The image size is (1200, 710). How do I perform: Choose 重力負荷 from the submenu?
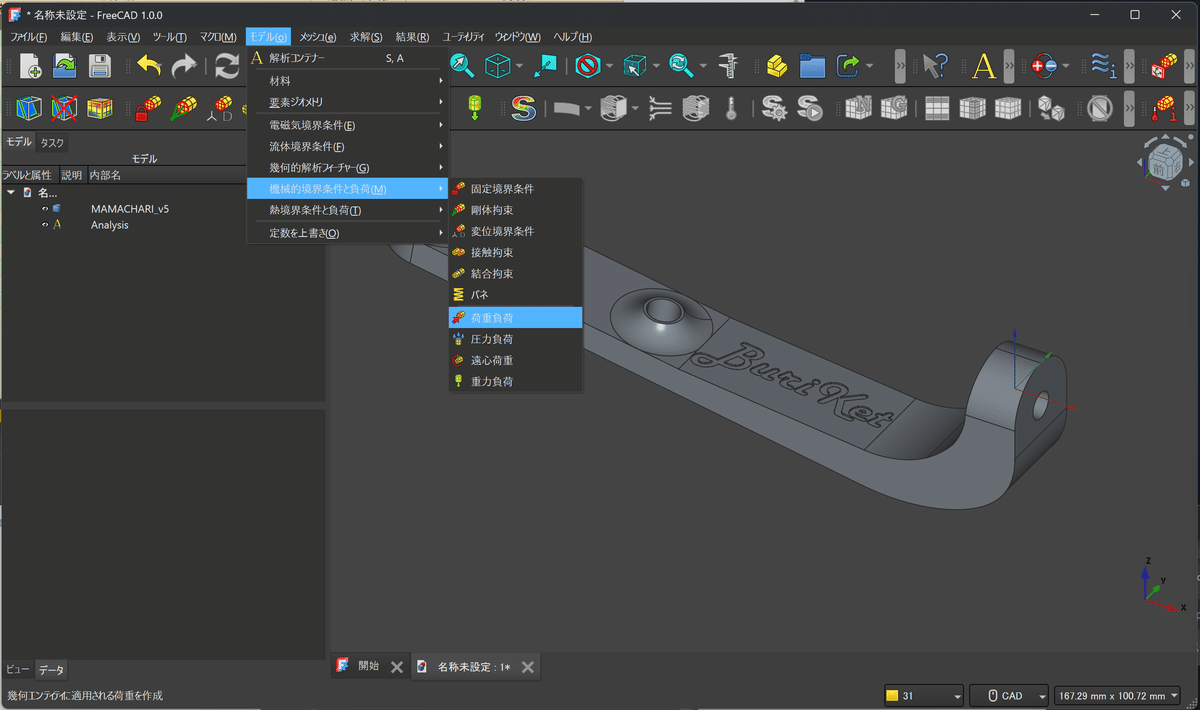[516, 382]
